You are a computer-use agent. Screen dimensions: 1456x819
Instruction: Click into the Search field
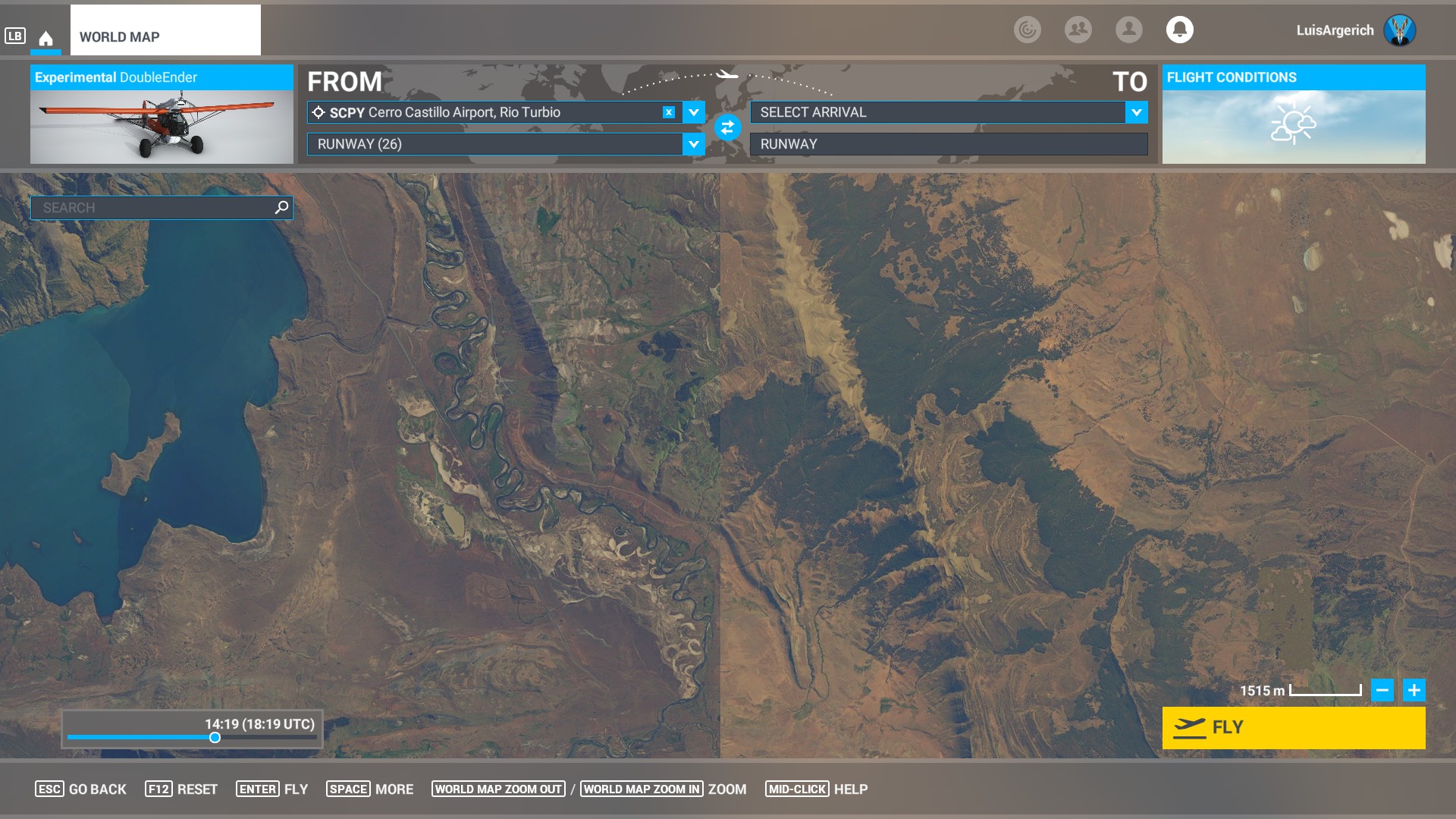[x=152, y=207]
